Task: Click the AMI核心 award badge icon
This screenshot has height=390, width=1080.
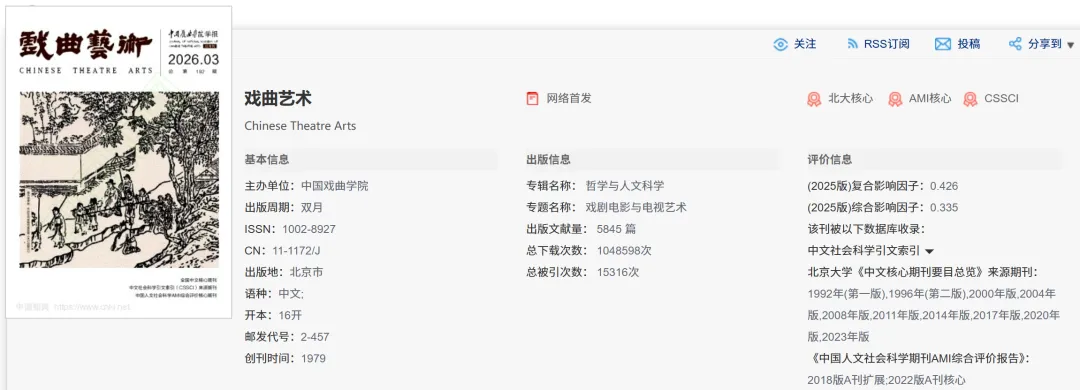Action: (895, 99)
